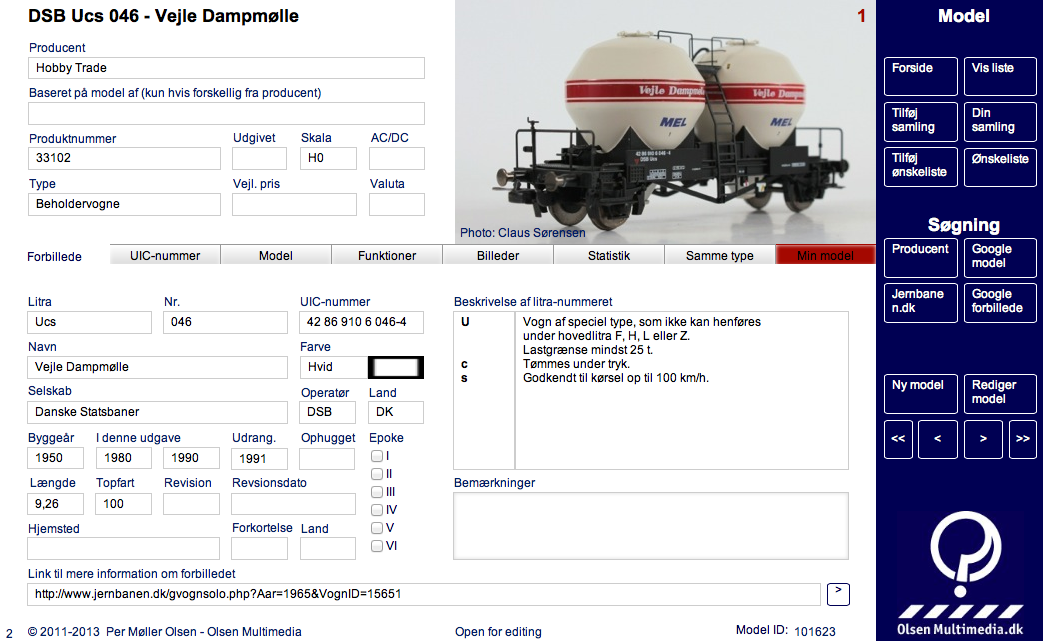Go to previous record with < button
The image size is (1043, 641).
click(x=938, y=439)
